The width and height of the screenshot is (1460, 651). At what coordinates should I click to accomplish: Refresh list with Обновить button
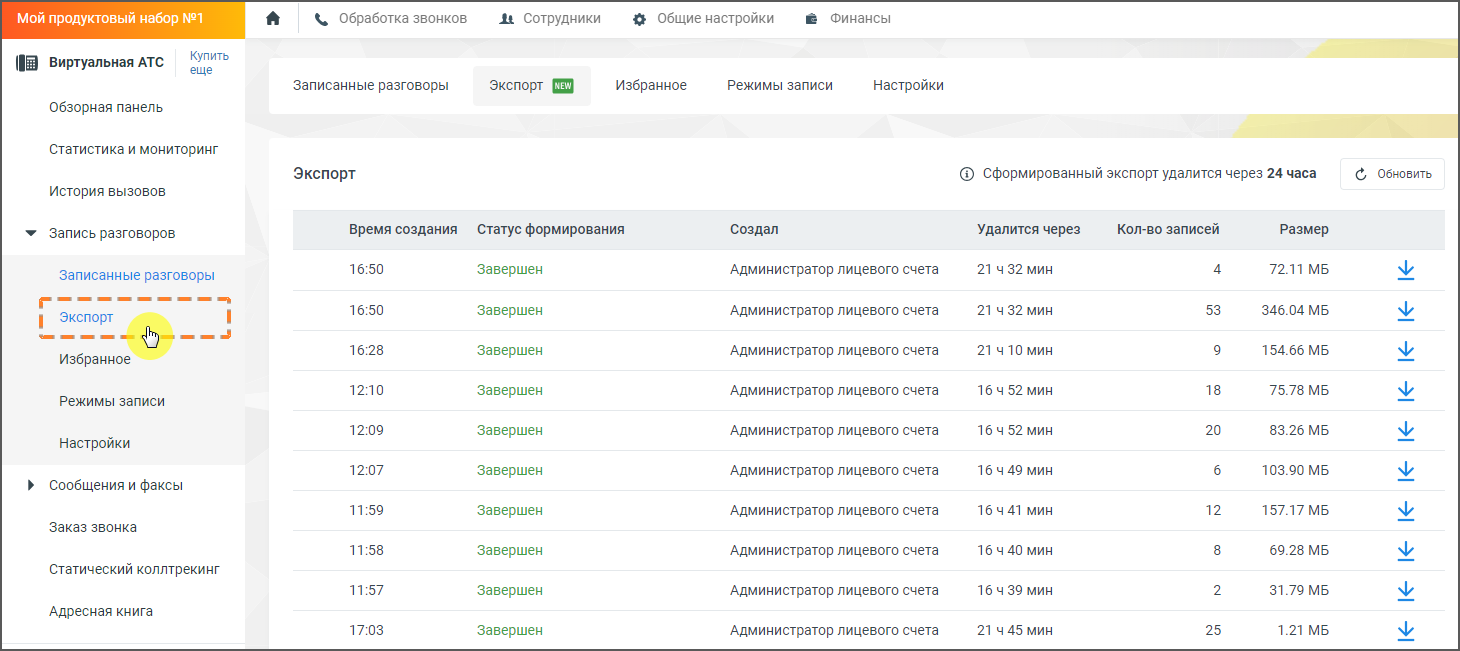click(1392, 174)
